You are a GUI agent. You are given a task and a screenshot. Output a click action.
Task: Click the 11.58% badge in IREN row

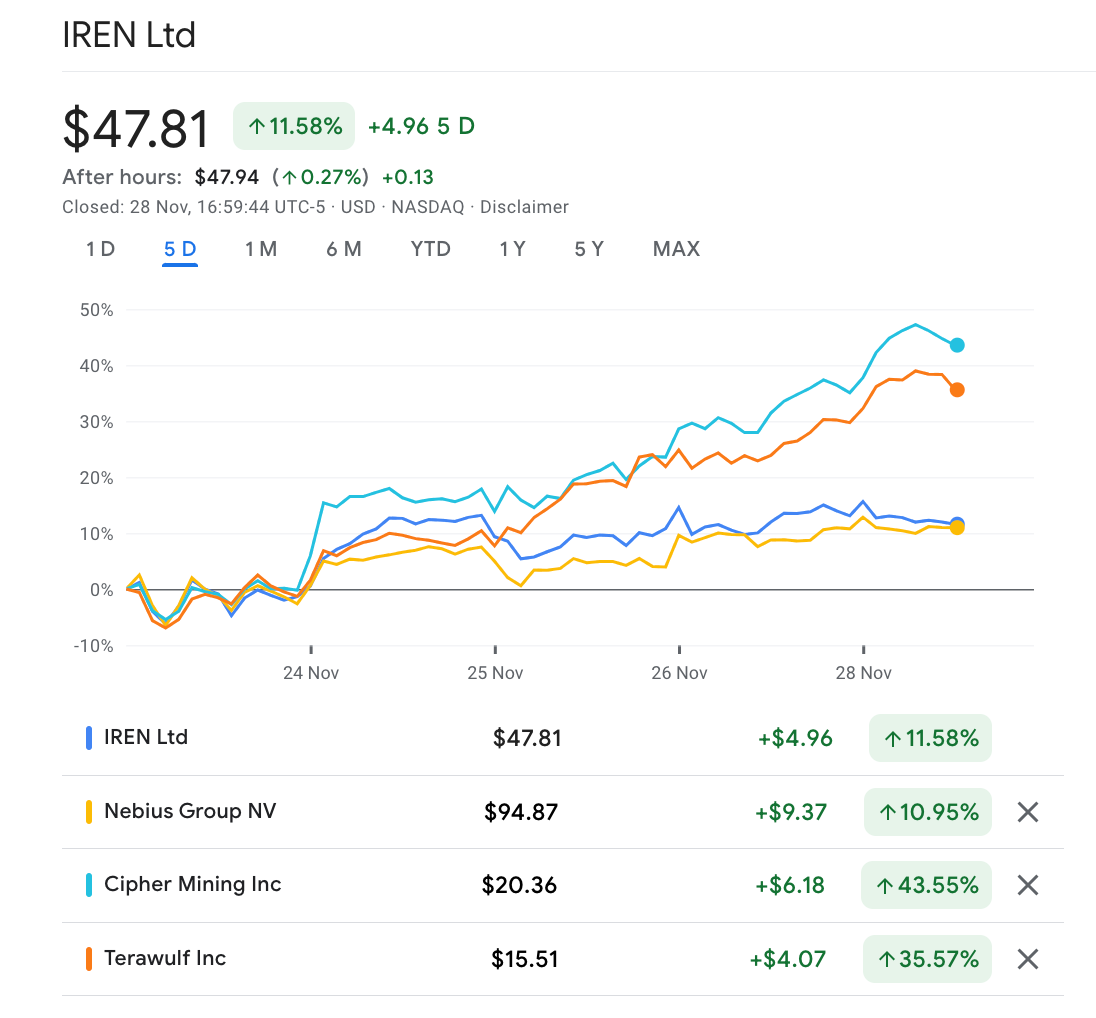930,738
